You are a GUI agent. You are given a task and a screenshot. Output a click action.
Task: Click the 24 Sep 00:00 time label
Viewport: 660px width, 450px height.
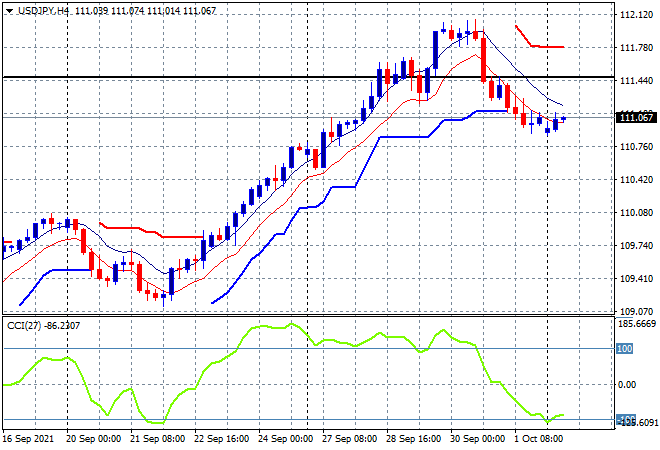[x=285, y=439]
